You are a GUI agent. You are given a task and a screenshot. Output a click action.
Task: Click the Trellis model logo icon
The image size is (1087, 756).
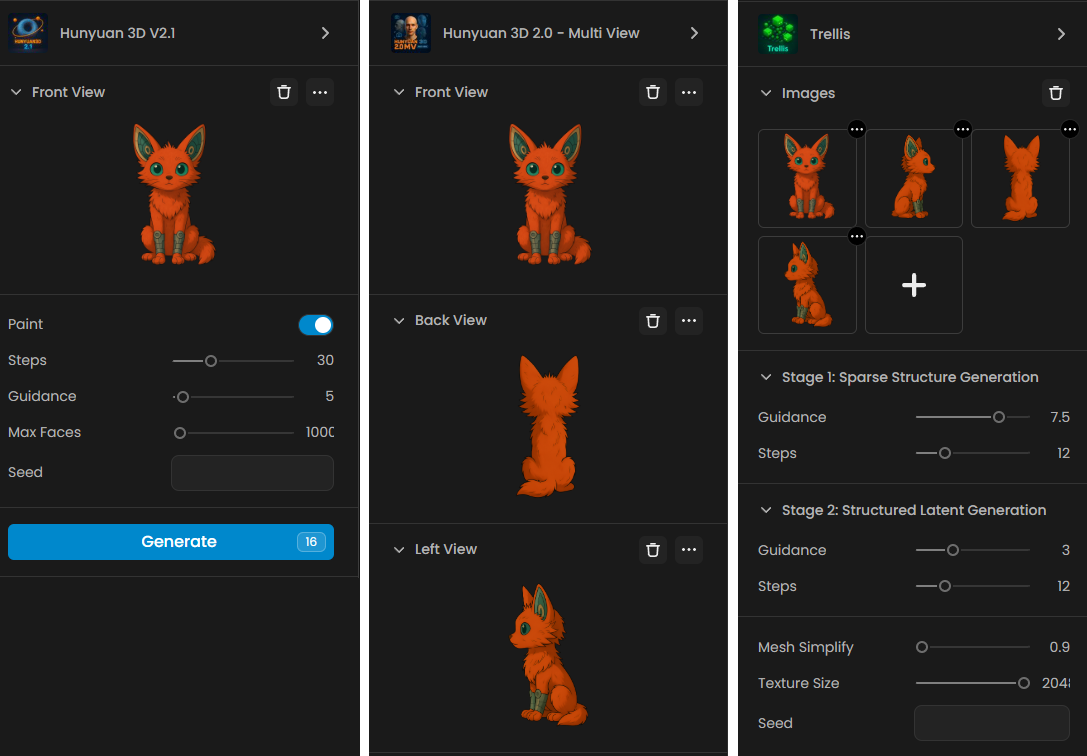pos(777,34)
